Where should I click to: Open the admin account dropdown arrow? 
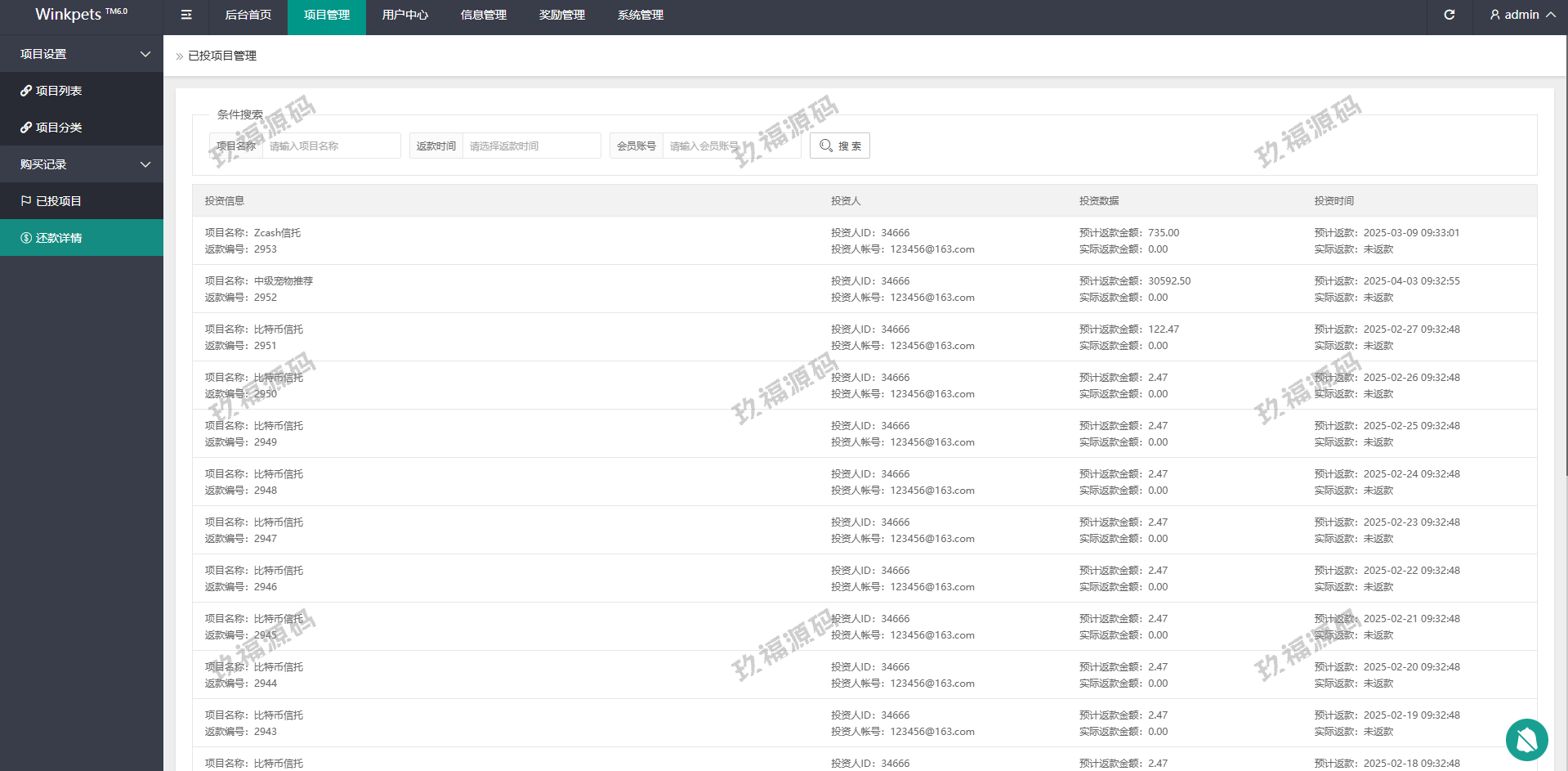click(1550, 15)
